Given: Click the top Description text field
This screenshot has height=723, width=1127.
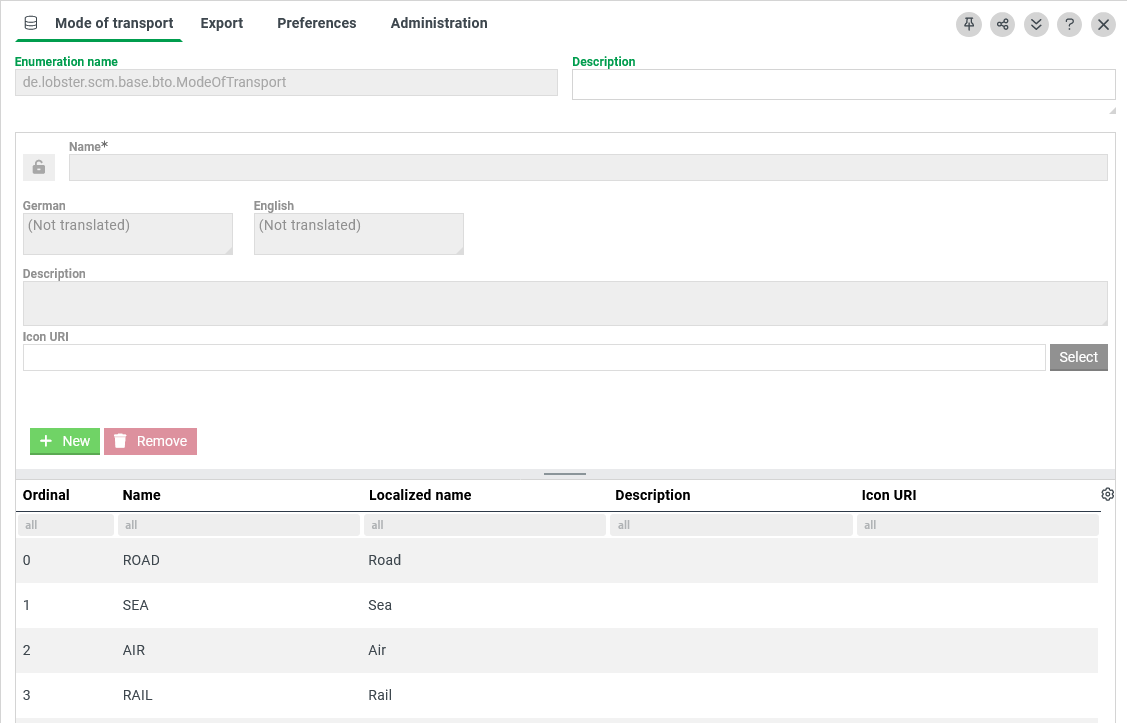Looking at the screenshot, I should [843, 85].
